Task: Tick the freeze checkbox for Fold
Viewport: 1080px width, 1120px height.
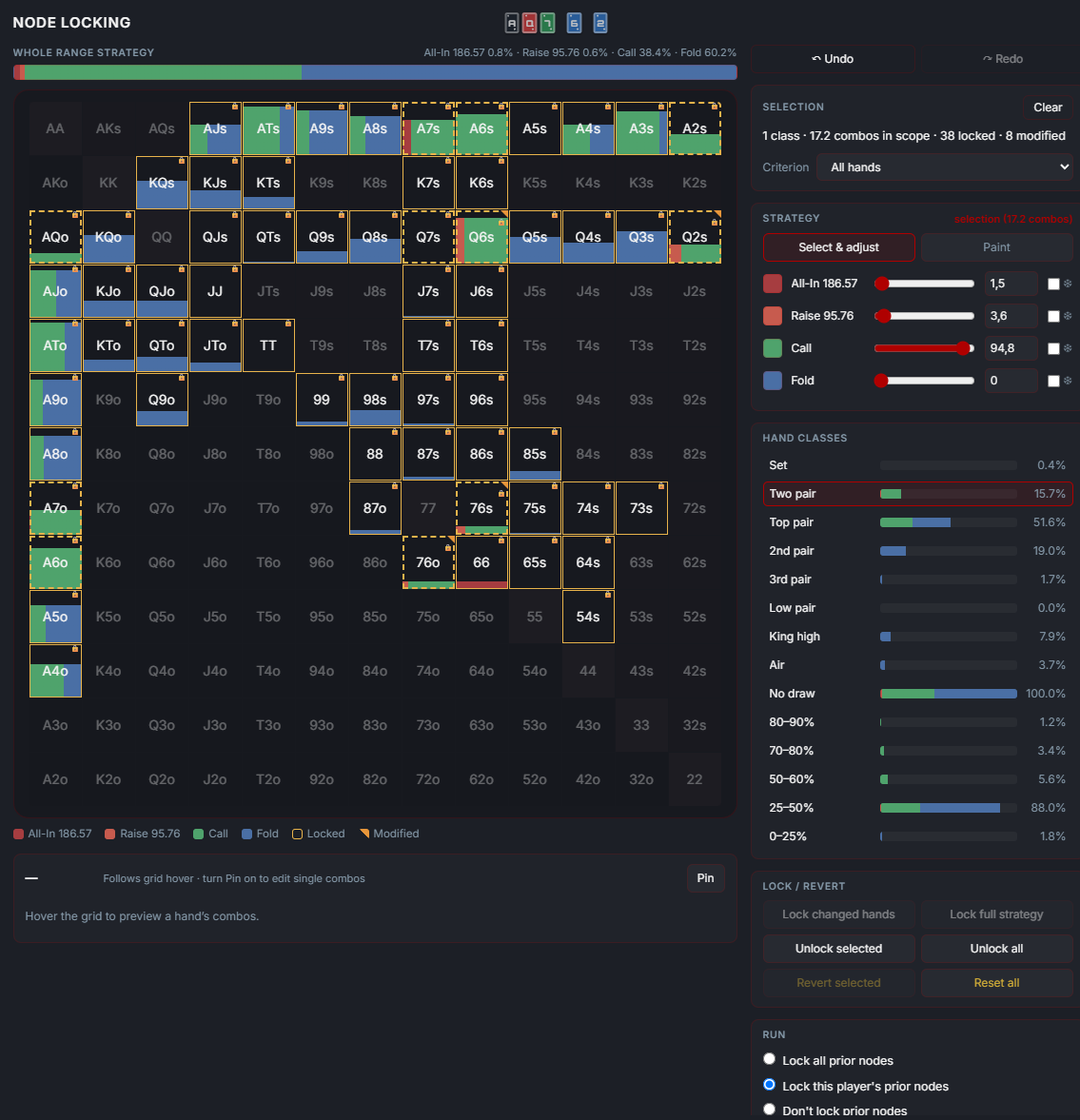Action: coord(1053,381)
